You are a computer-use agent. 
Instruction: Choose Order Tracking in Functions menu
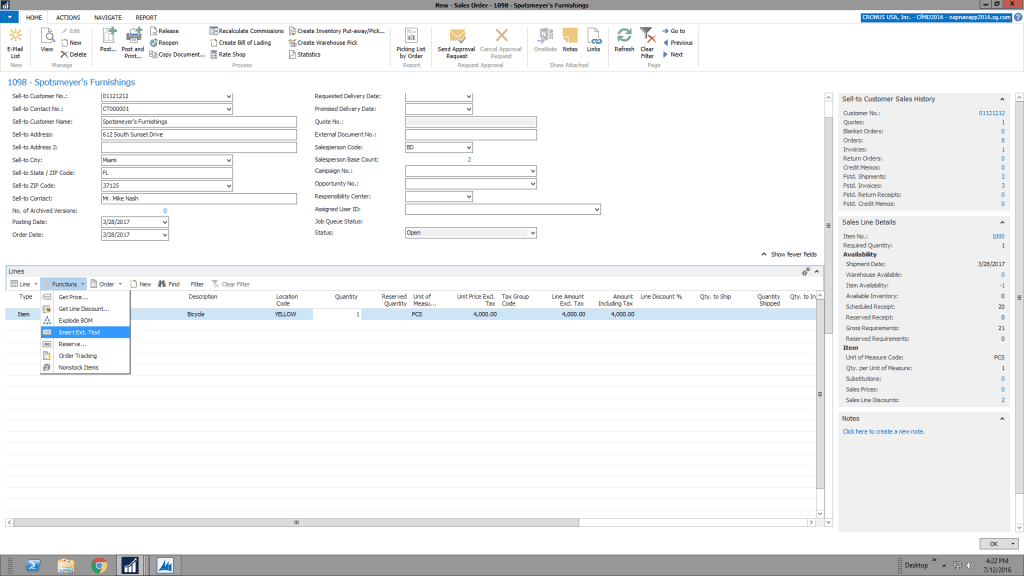click(78, 355)
